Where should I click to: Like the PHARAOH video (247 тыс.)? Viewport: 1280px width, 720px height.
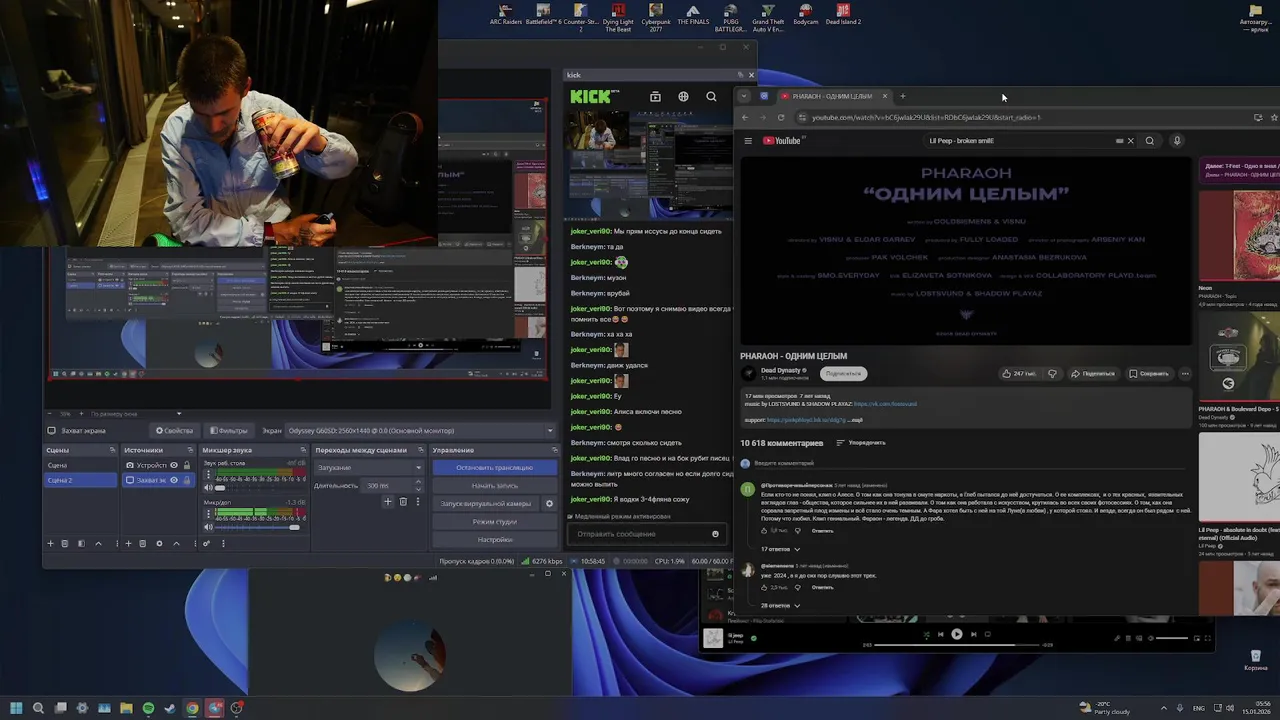click(1019, 374)
